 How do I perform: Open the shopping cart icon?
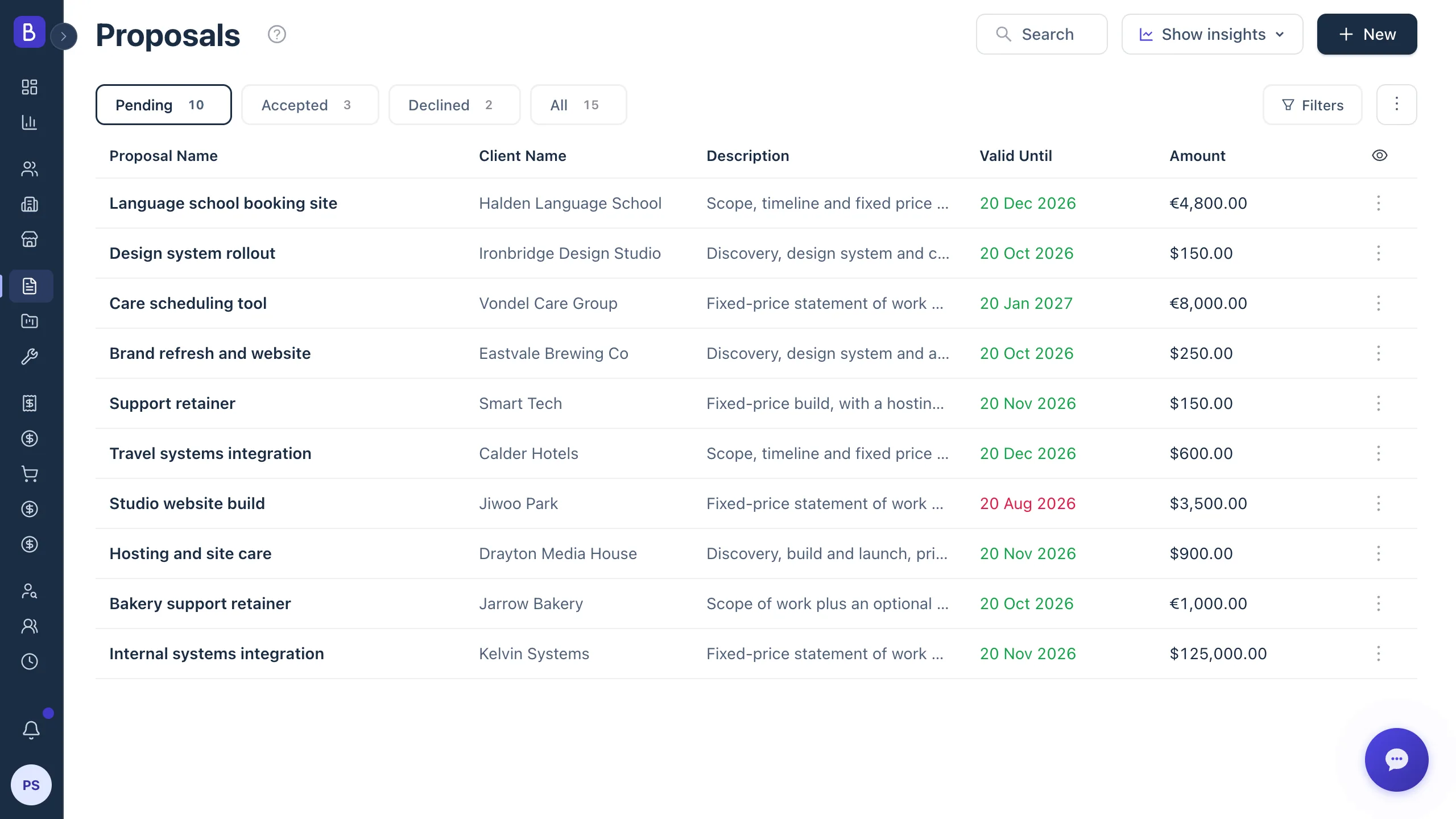30,474
